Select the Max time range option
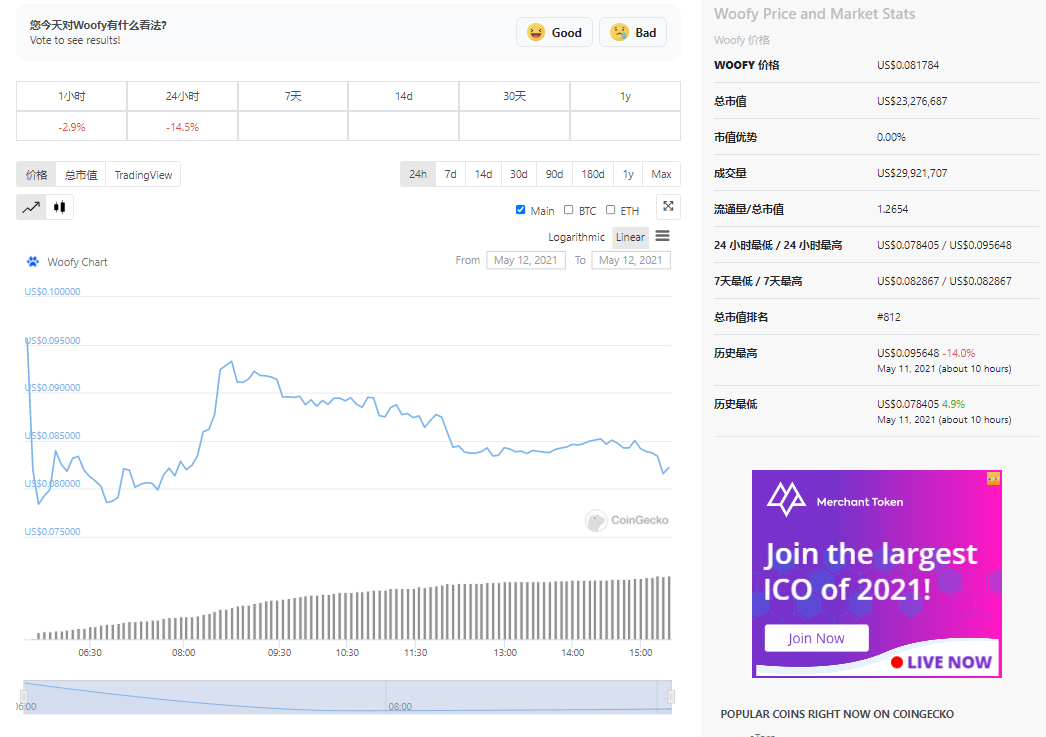1046x737 pixels. 661,174
